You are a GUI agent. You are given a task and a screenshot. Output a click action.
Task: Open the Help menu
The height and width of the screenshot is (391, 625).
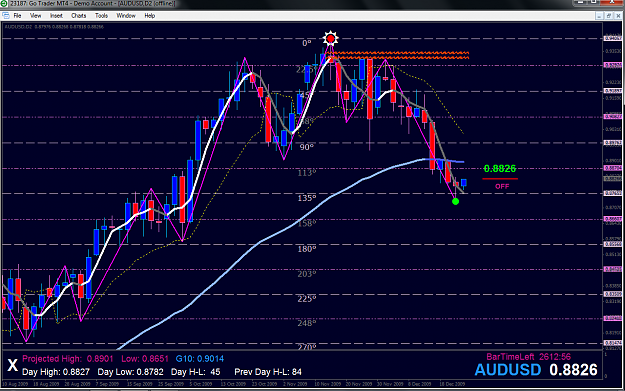click(149, 16)
